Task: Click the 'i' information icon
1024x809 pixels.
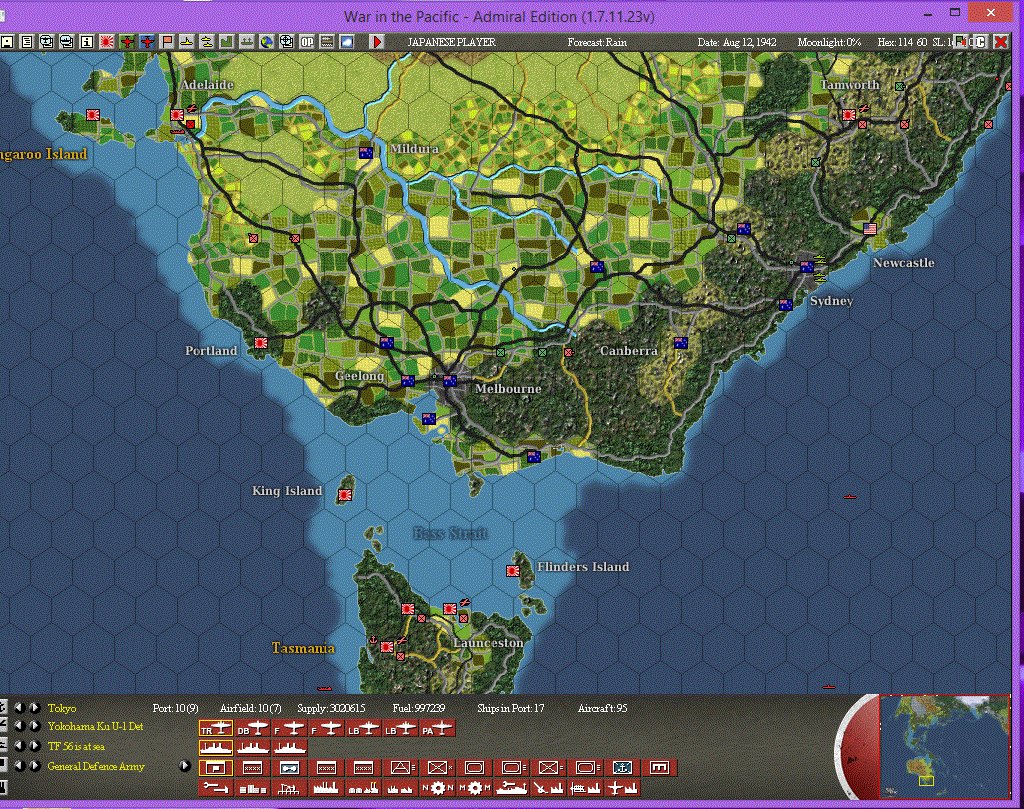Action: click(x=87, y=42)
